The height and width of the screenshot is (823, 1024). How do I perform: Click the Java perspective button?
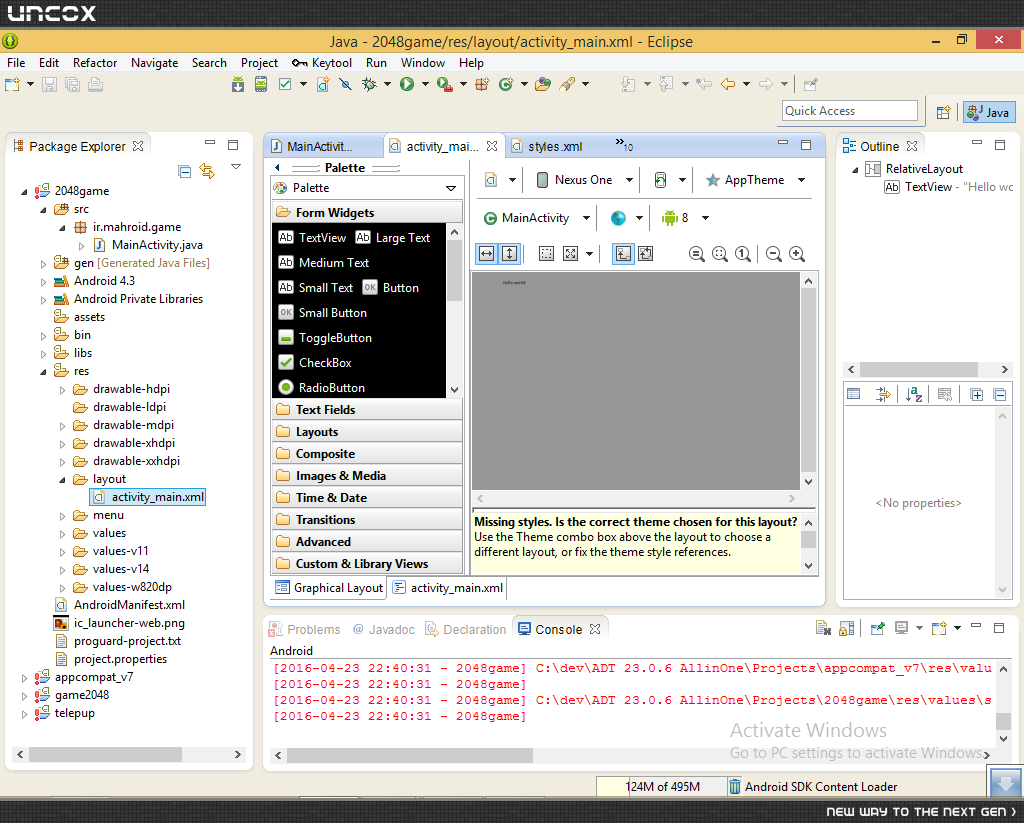[x=989, y=112]
